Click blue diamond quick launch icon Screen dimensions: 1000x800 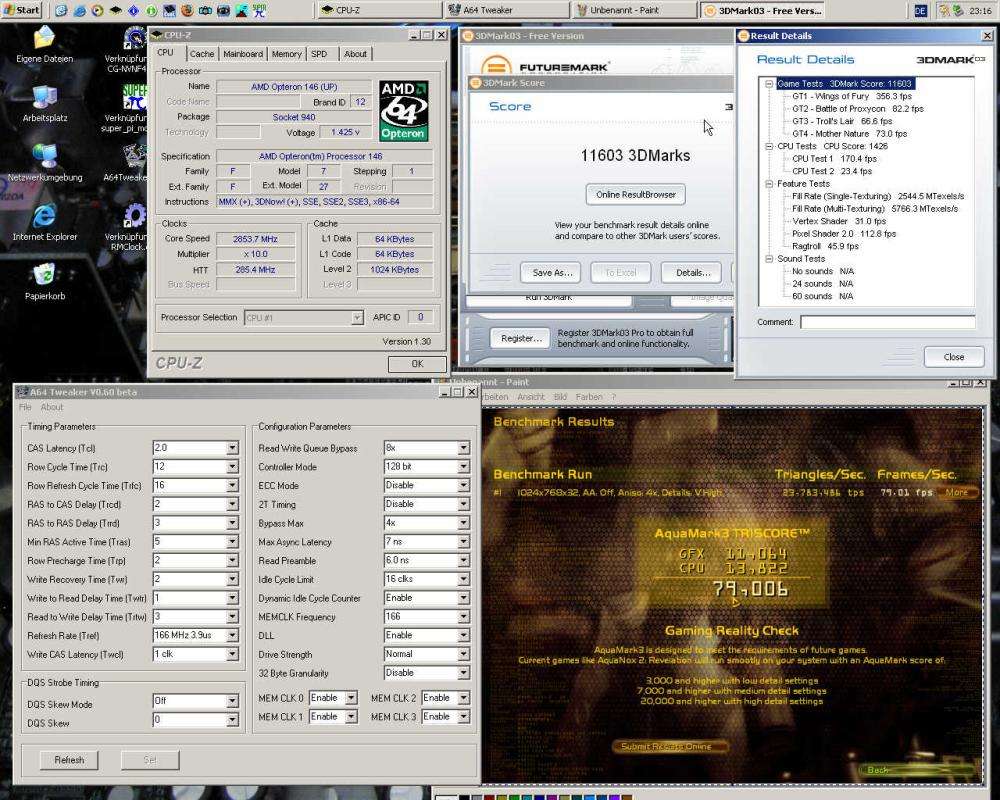[133, 10]
